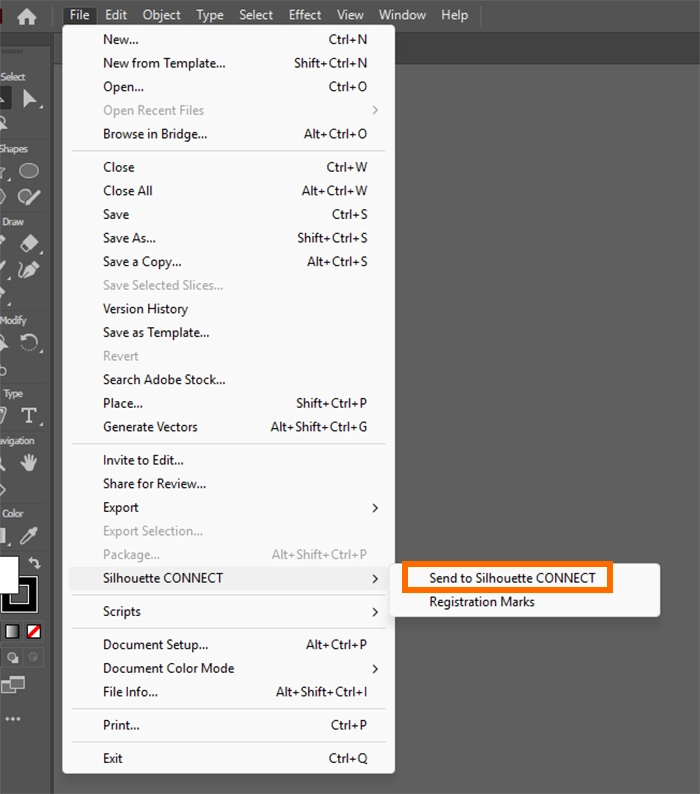Select the Ellipse shape tool

click(30, 171)
